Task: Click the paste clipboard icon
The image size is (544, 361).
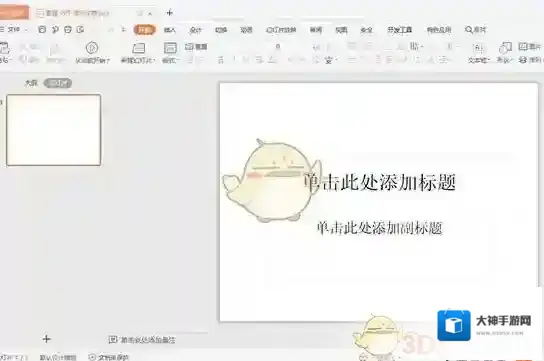Action: [4, 48]
